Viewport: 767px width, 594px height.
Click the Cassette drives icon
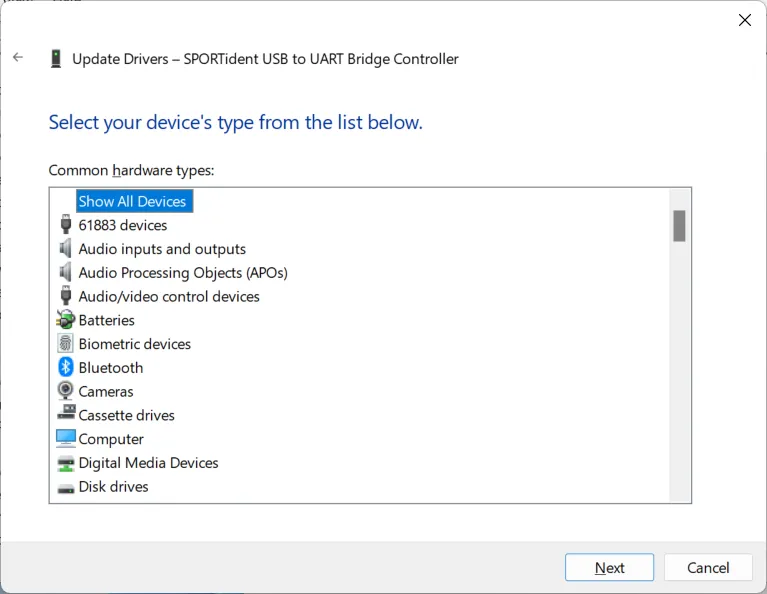[66, 415]
